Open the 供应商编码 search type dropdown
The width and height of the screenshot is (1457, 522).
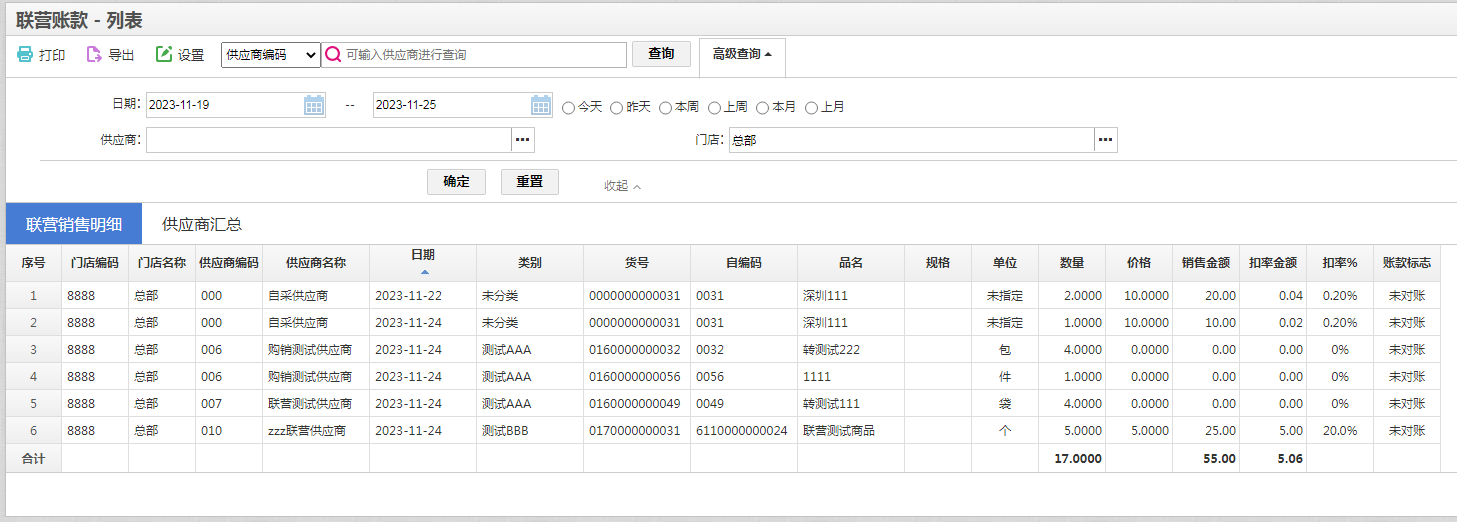pyautogui.click(x=271, y=55)
